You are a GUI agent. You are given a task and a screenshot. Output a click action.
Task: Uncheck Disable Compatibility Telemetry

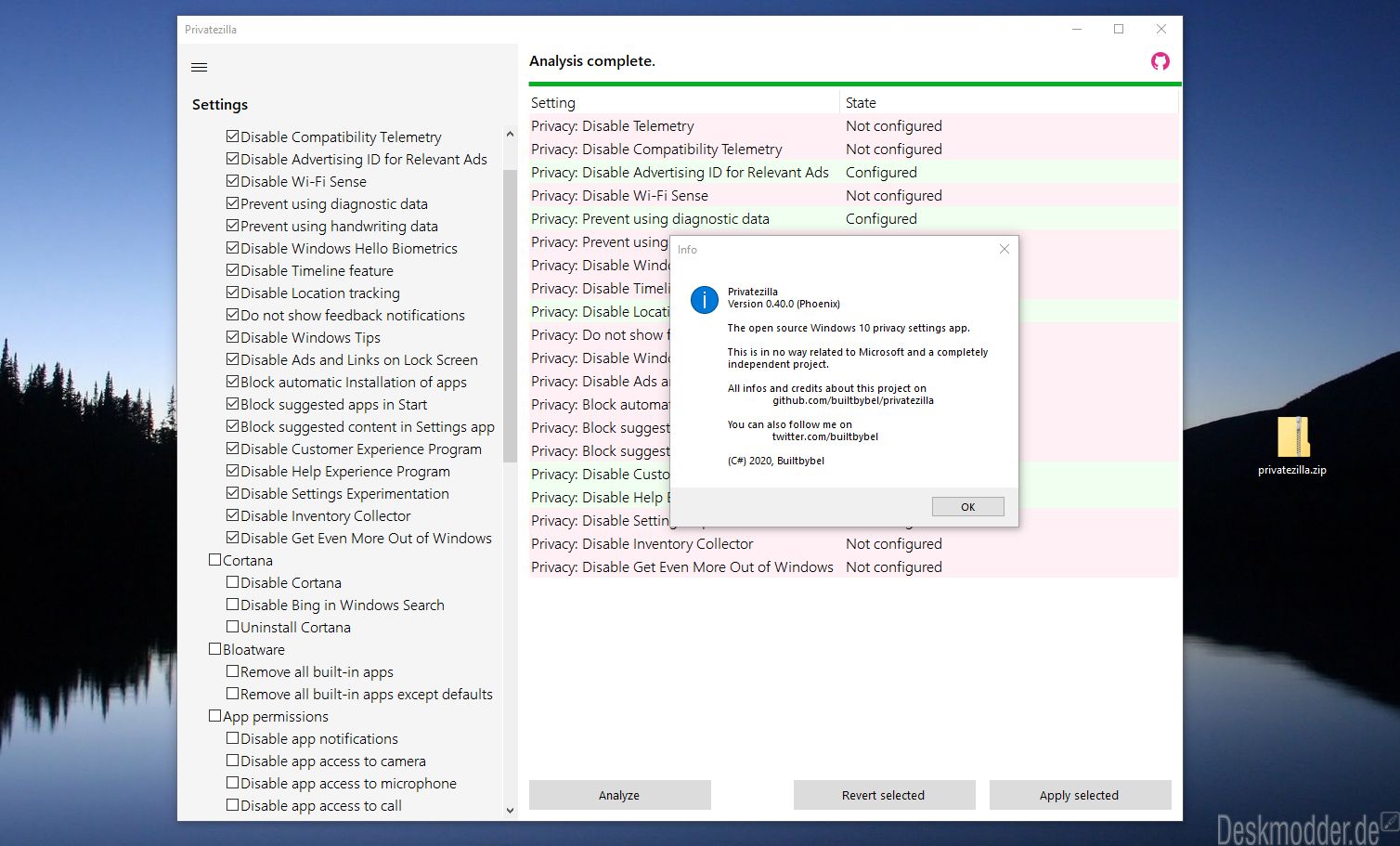click(233, 137)
